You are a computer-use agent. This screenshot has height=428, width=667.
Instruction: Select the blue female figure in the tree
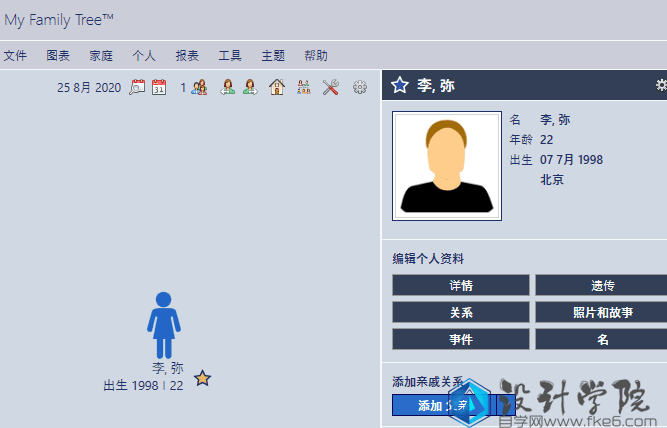[164, 325]
